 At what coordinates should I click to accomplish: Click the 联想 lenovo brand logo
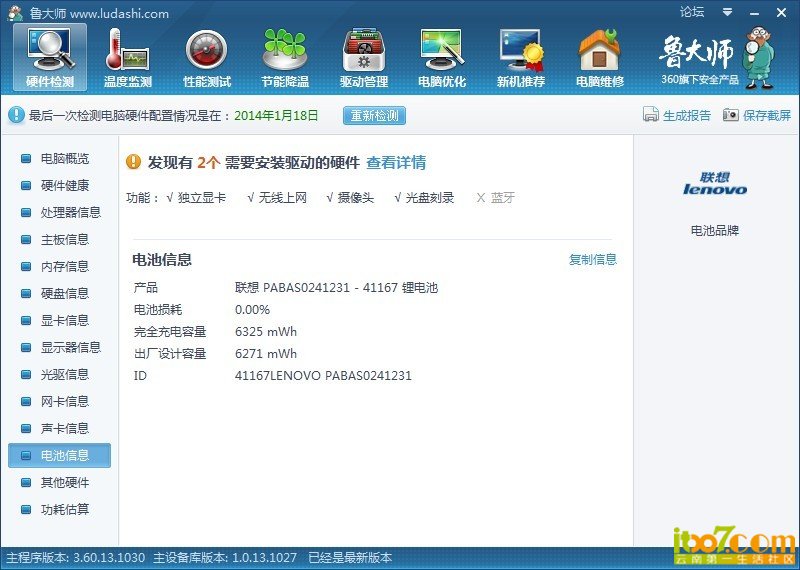(715, 184)
